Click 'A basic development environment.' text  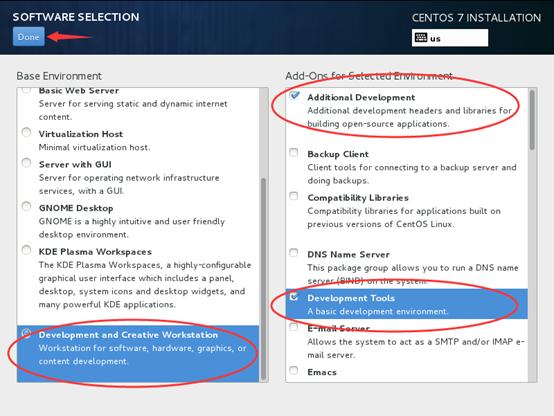click(378, 311)
